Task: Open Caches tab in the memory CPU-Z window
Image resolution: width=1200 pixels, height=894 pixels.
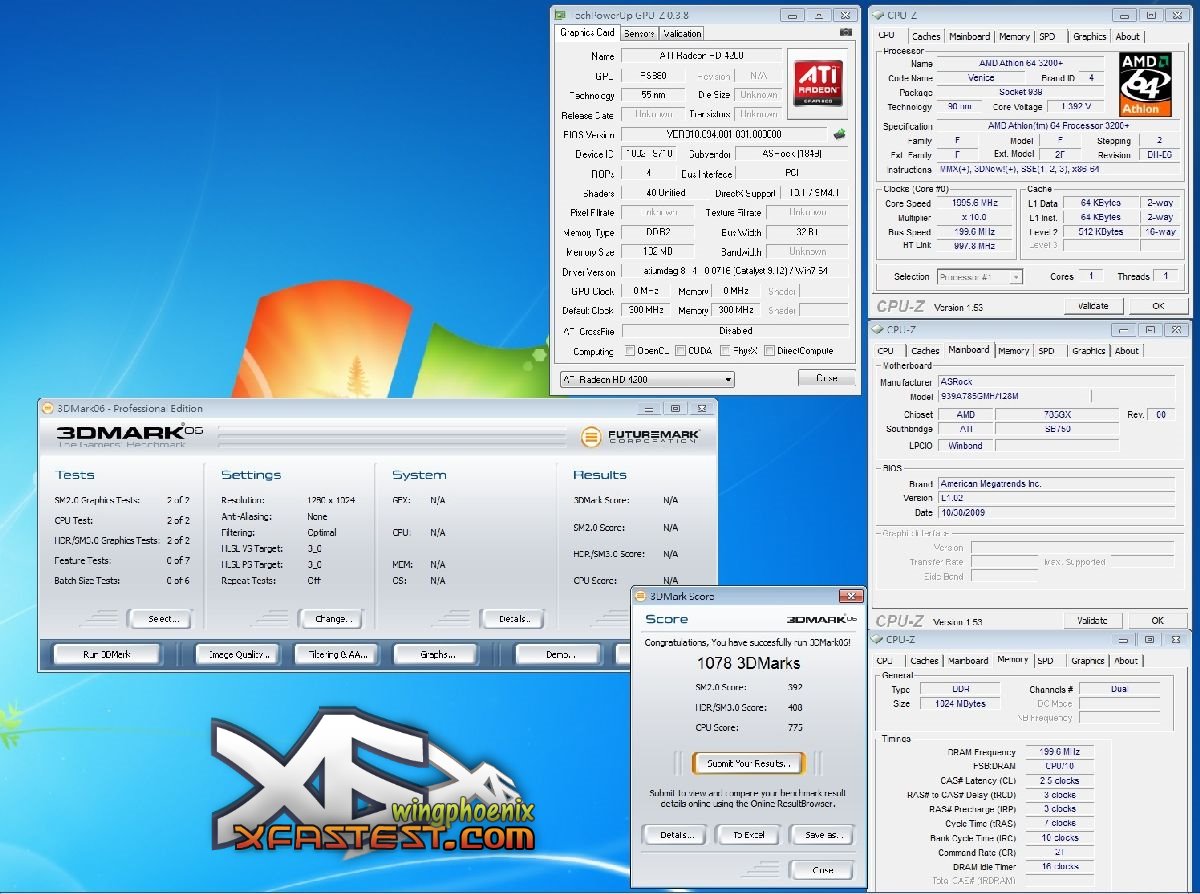Action: (x=924, y=661)
